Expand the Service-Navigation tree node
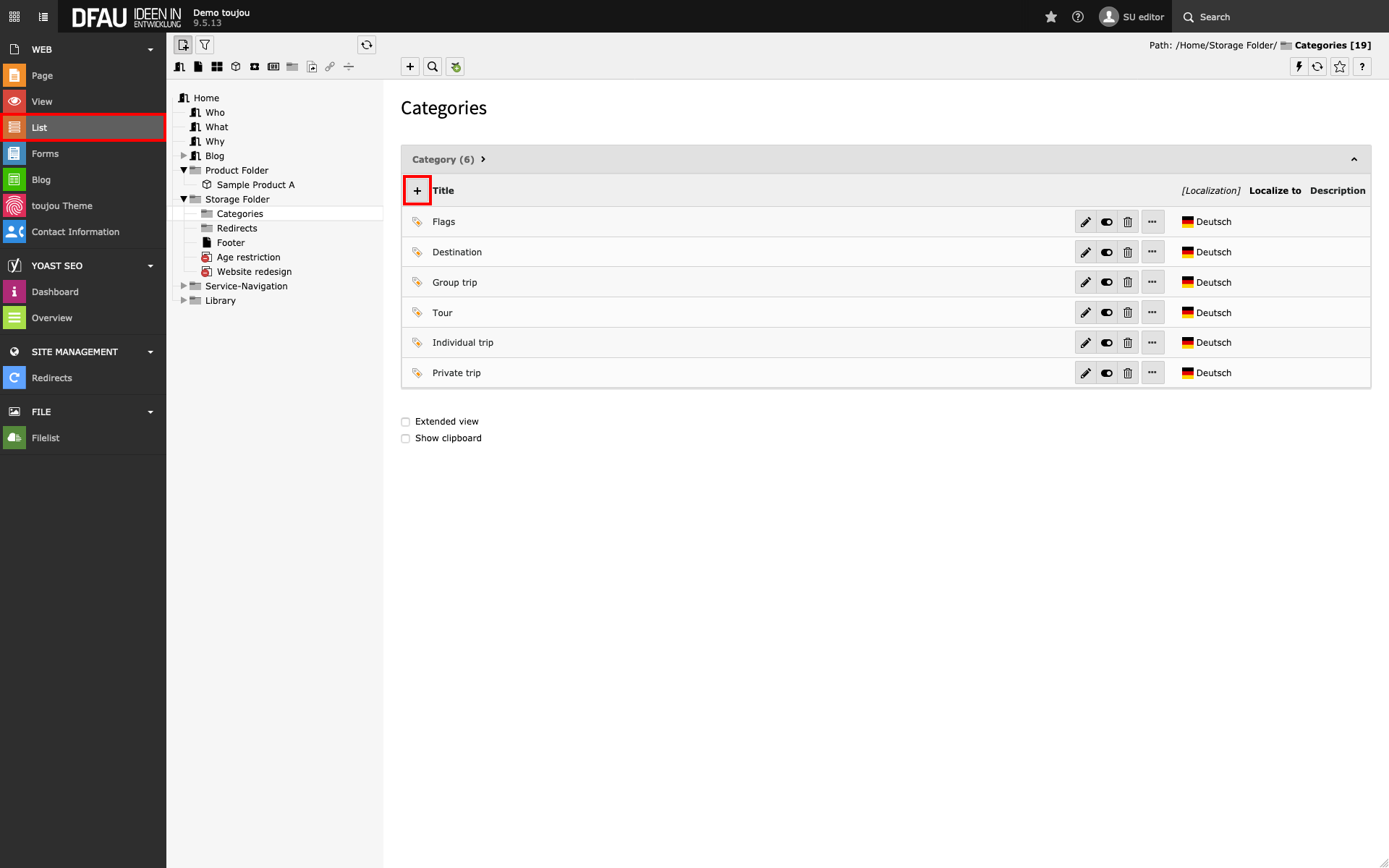This screenshot has width=1389, height=868. [x=184, y=286]
